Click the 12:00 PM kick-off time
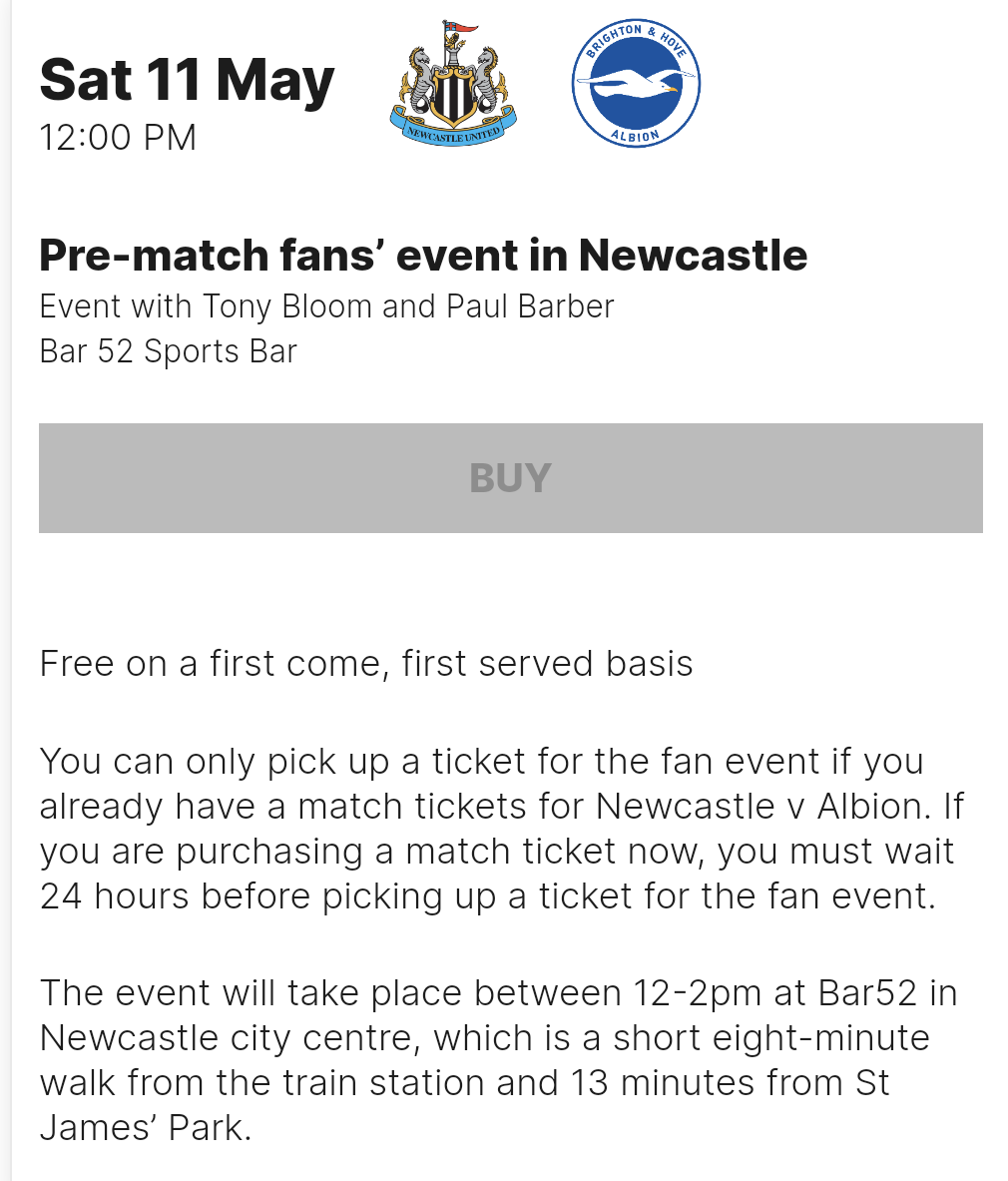 tap(118, 137)
